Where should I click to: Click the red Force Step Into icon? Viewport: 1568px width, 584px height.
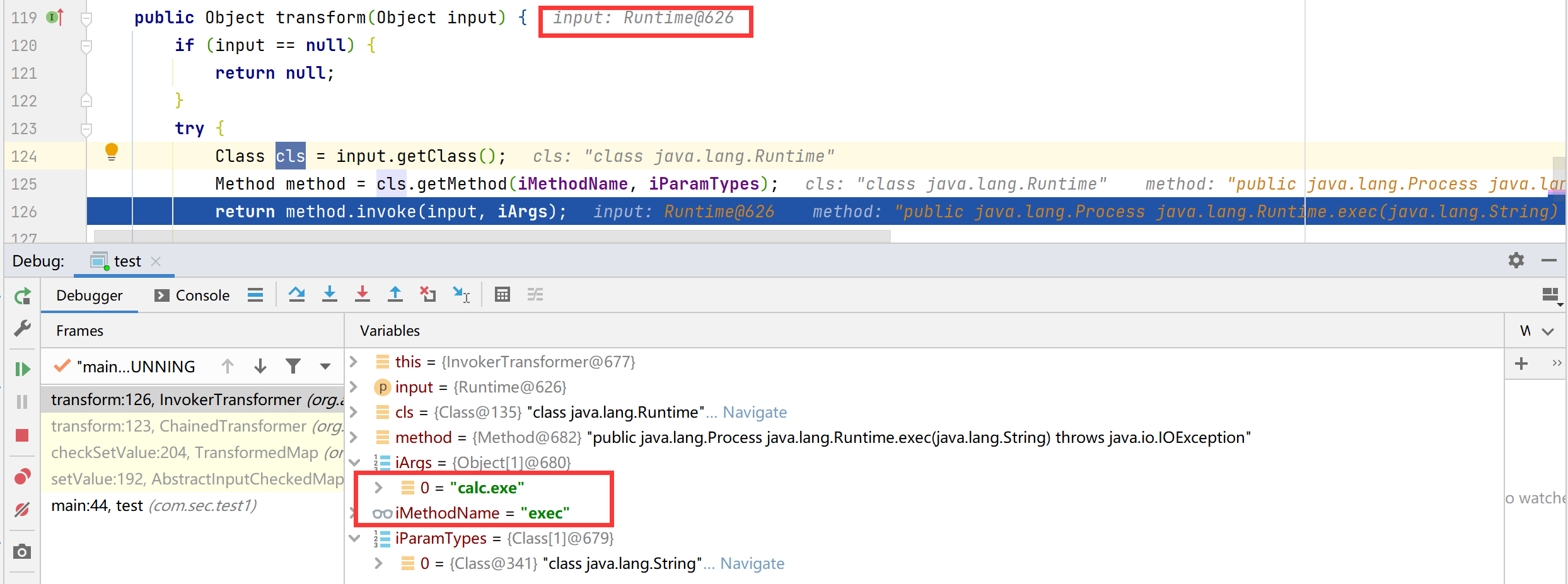363,294
